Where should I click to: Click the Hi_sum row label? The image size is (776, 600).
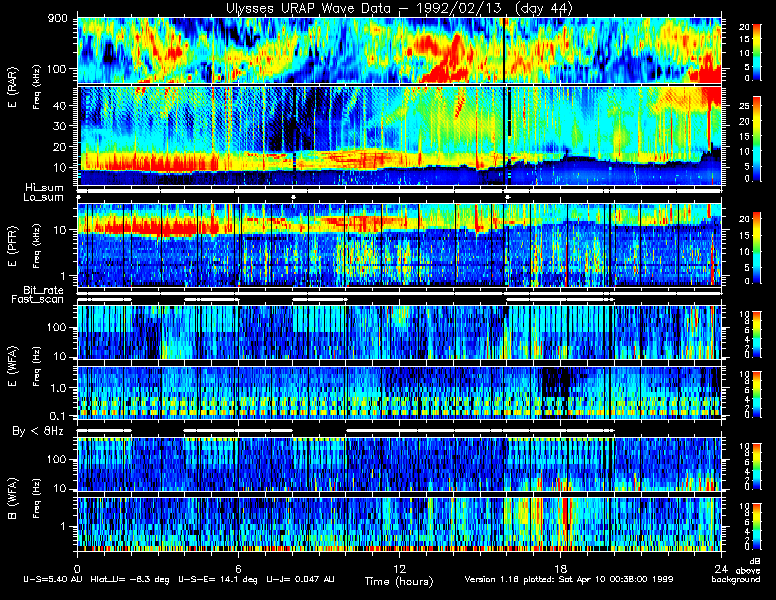[x=45, y=188]
